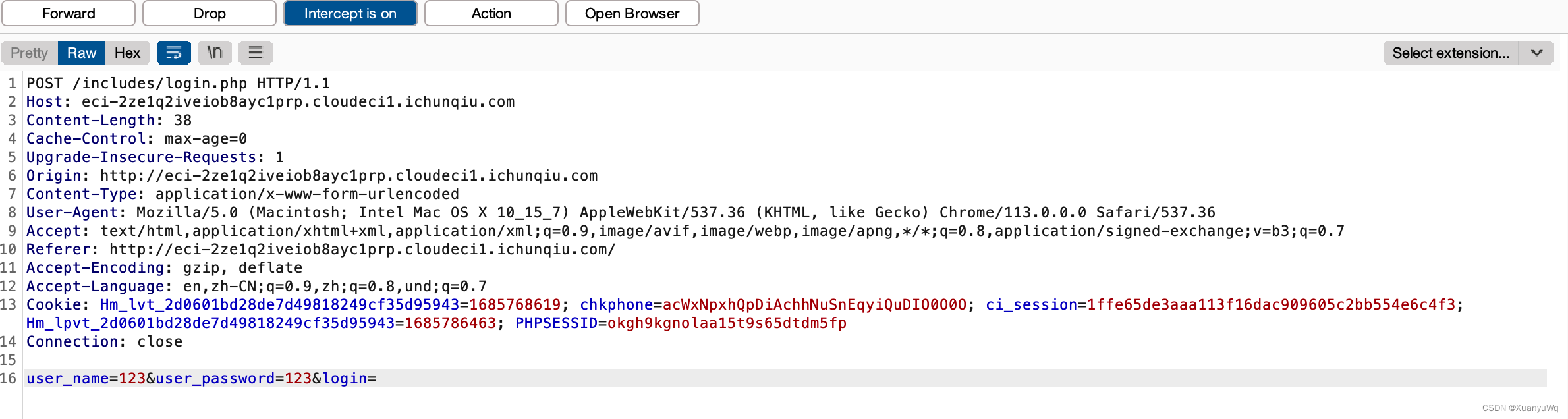Forward the intercepted request
The height and width of the screenshot is (419, 1568).
pyautogui.click(x=69, y=13)
